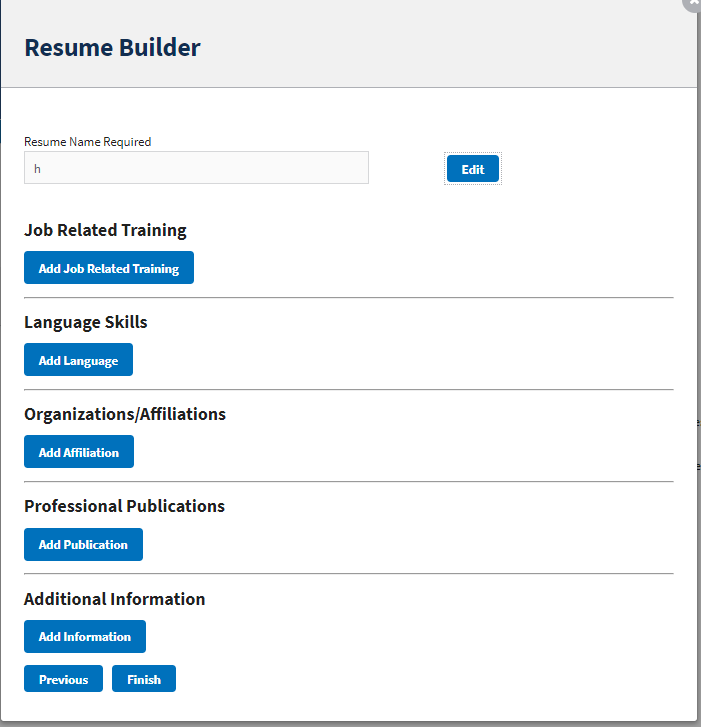Image resolution: width=701 pixels, height=727 pixels.
Task: Click the Add Publication button
Action: (83, 544)
